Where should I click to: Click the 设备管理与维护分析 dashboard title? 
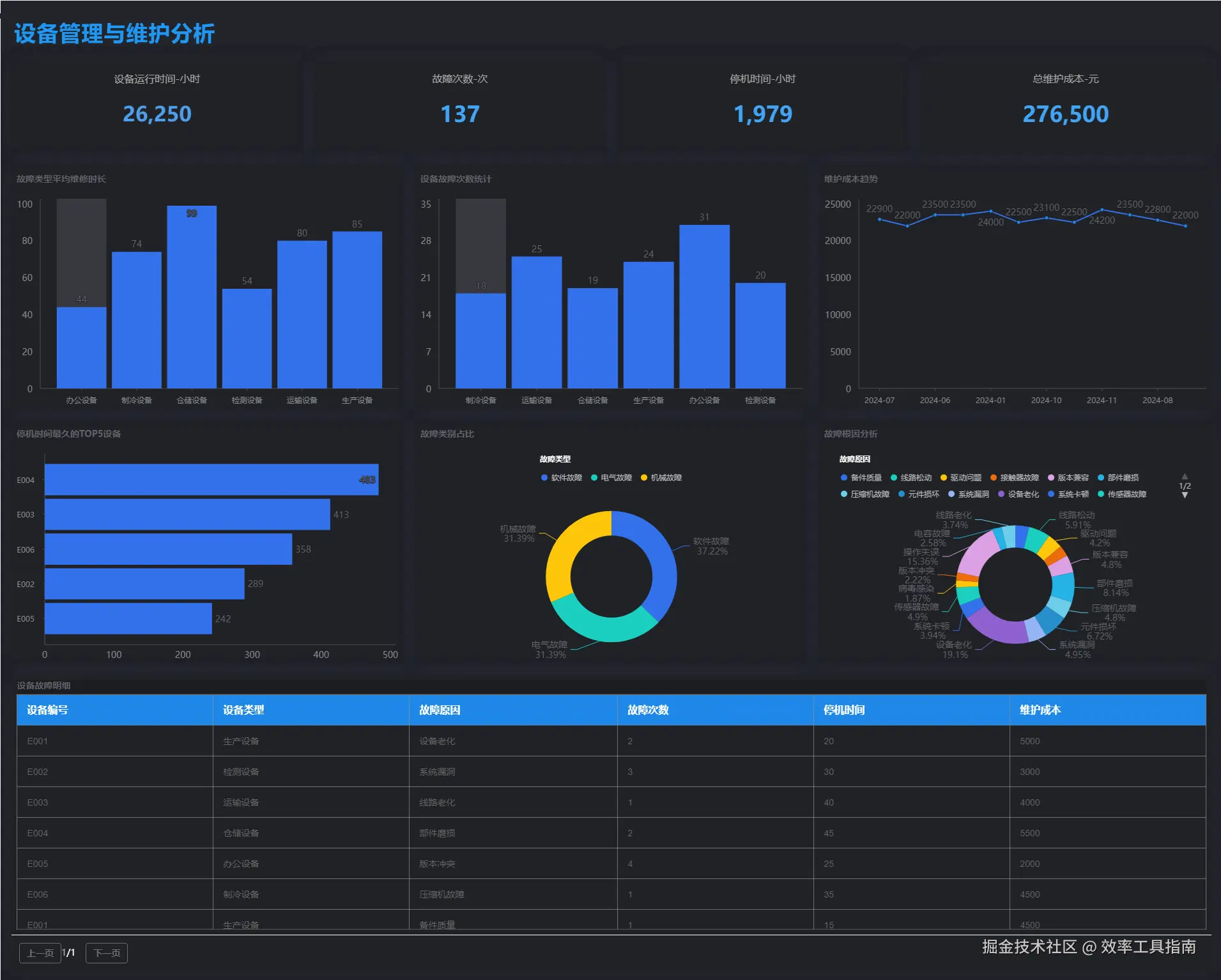tap(114, 34)
